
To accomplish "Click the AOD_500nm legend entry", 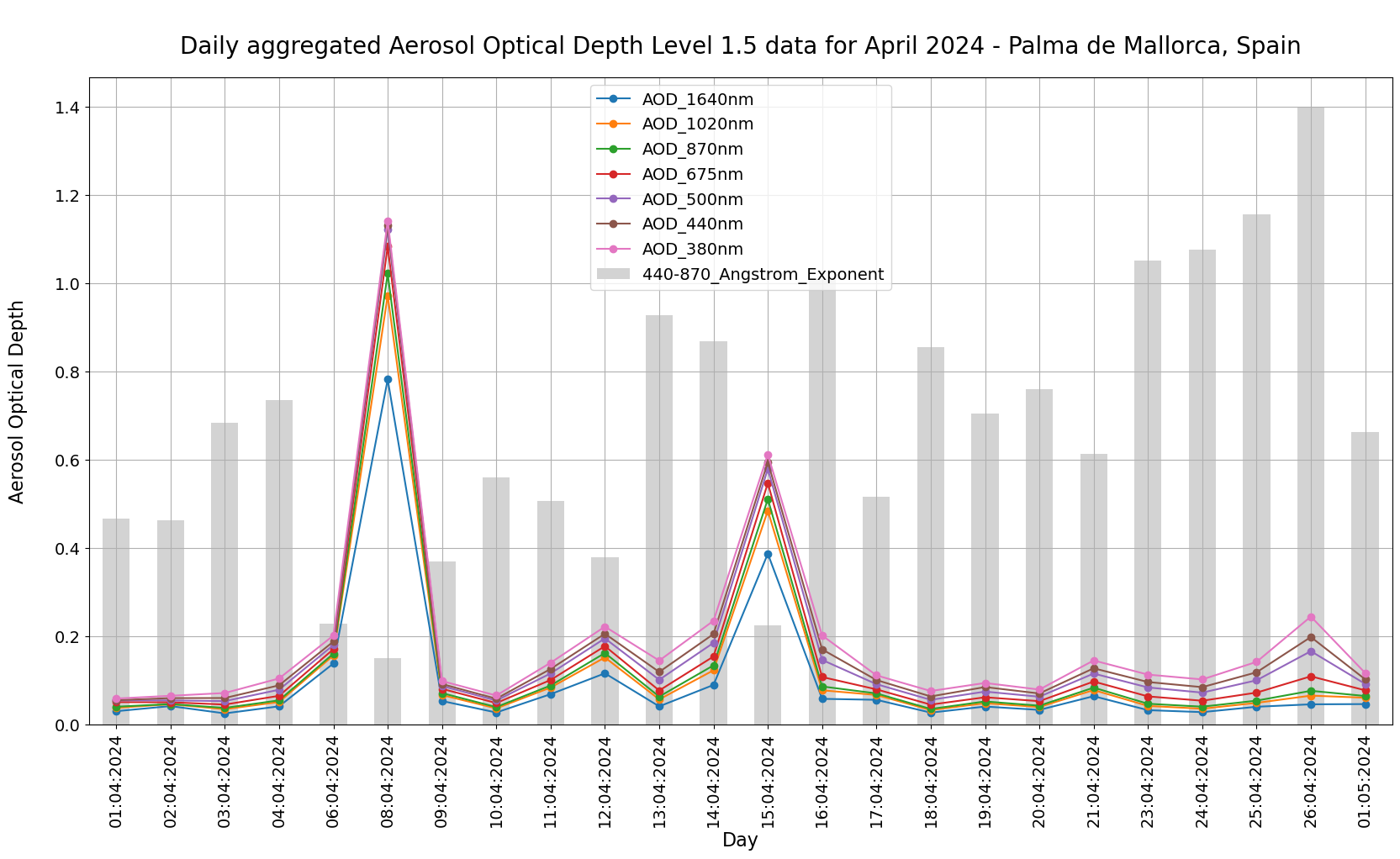I will point(669,199).
